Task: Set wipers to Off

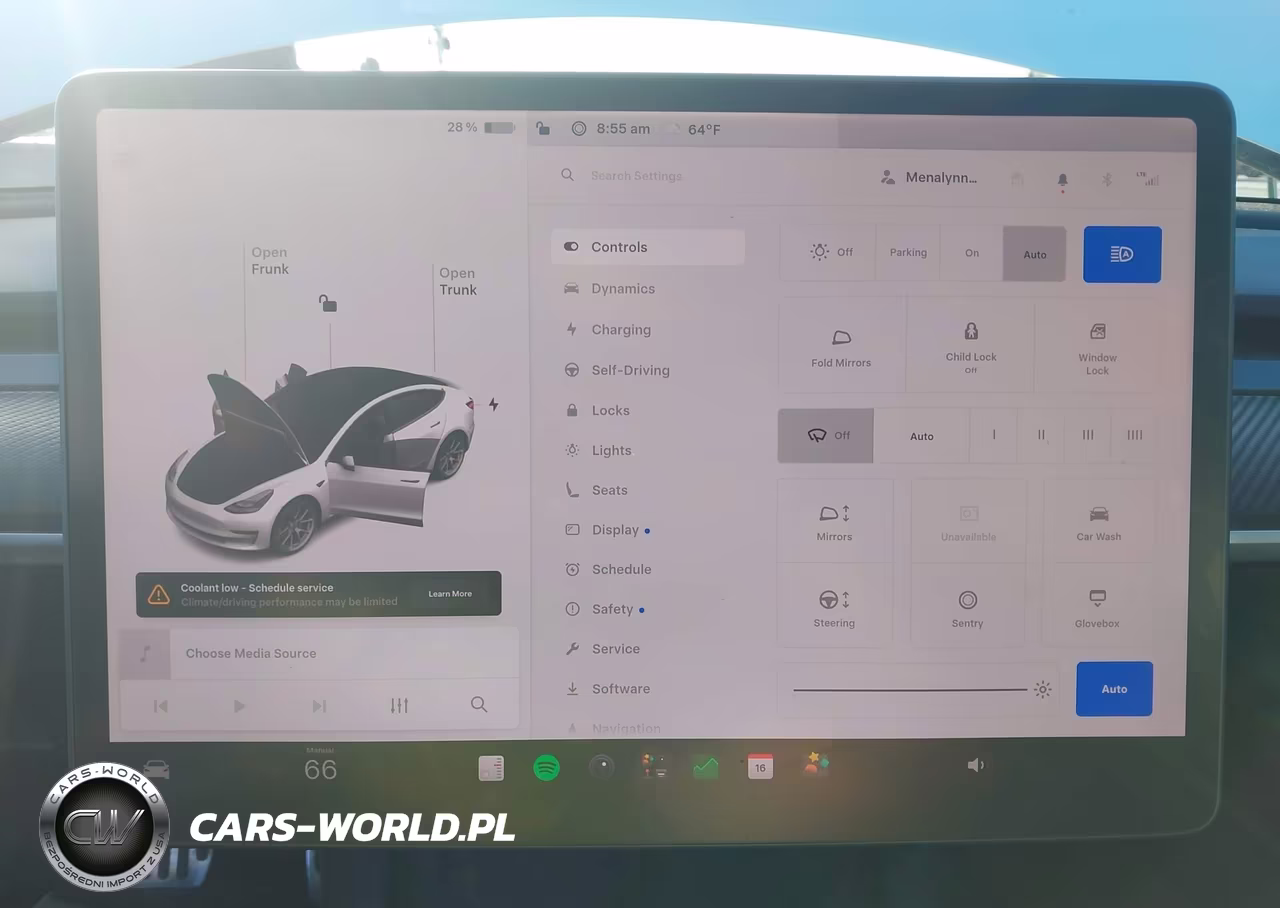Action: (826, 436)
